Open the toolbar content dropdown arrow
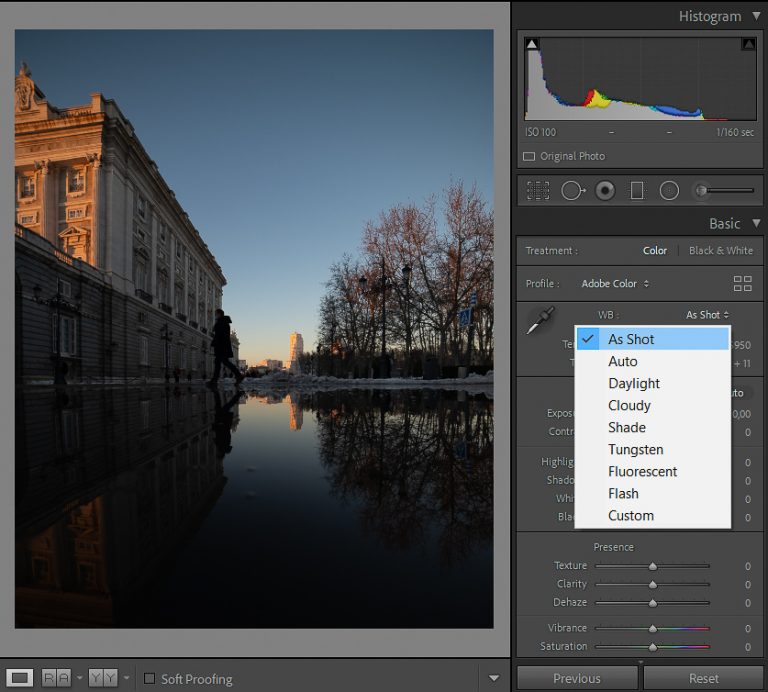 click(x=494, y=678)
